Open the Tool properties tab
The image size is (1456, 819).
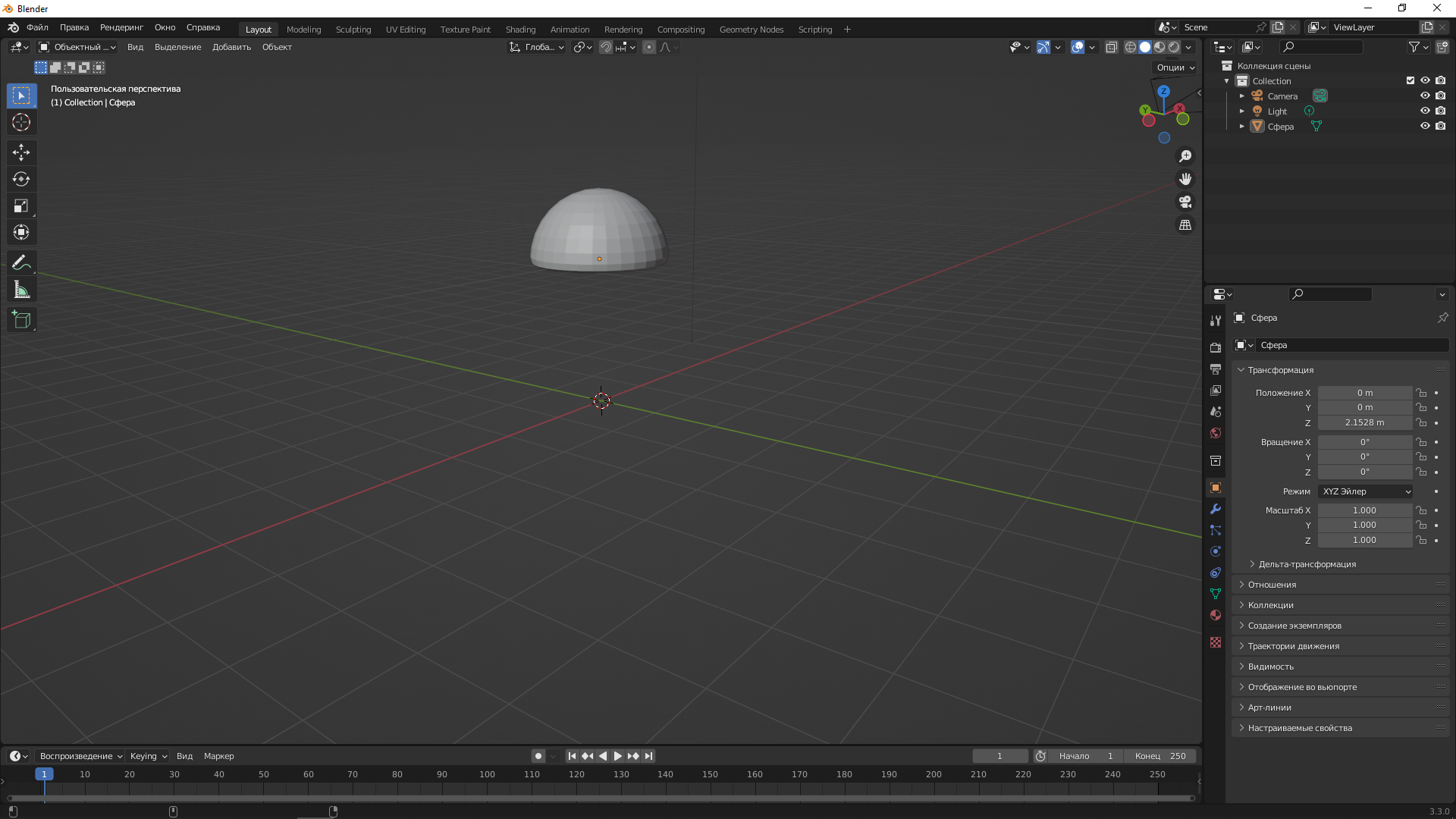1216,321
